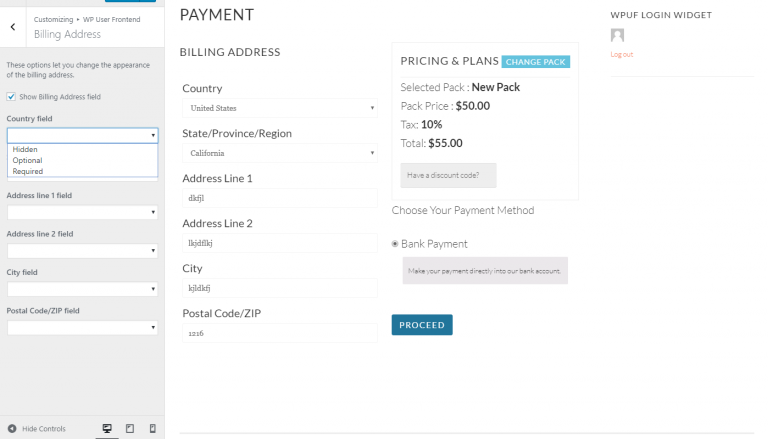Select the Bank Payment radio button
Screen dimensions: 768x439
click(x=395, y=244)
